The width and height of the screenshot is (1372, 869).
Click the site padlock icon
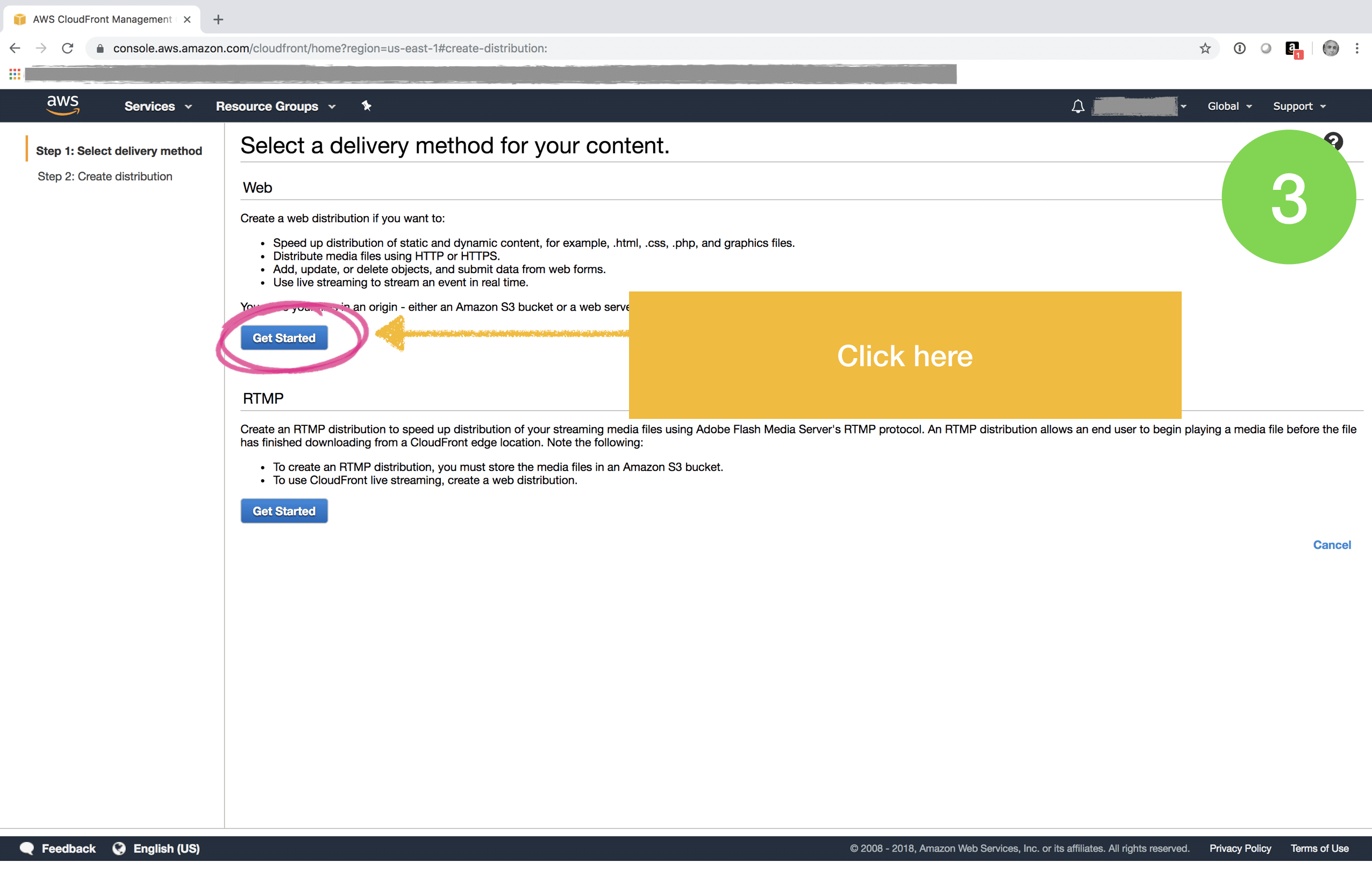pos(99,48)
